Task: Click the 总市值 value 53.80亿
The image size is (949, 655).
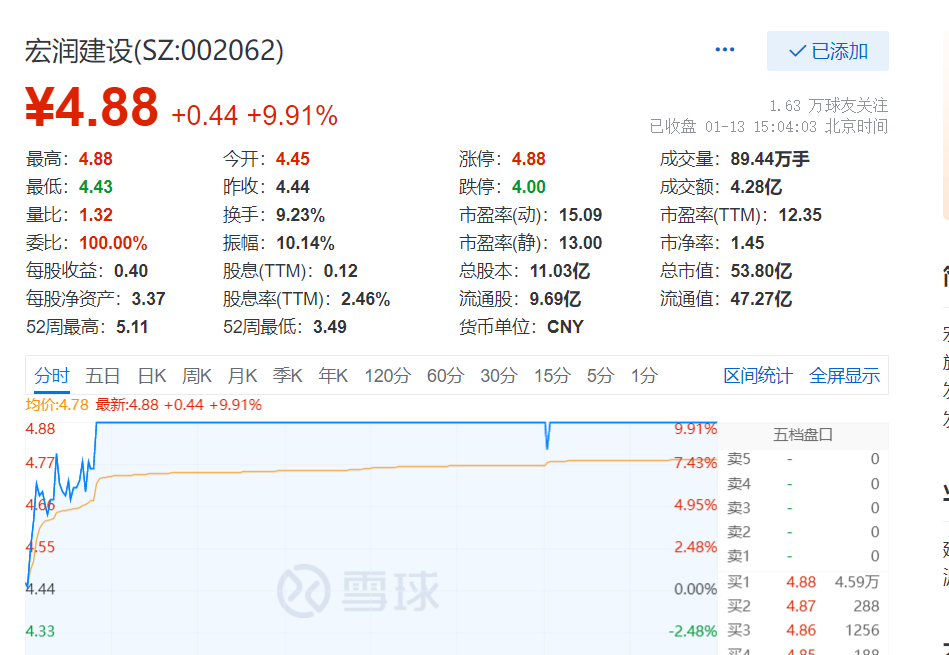Action: click(761, 271)
